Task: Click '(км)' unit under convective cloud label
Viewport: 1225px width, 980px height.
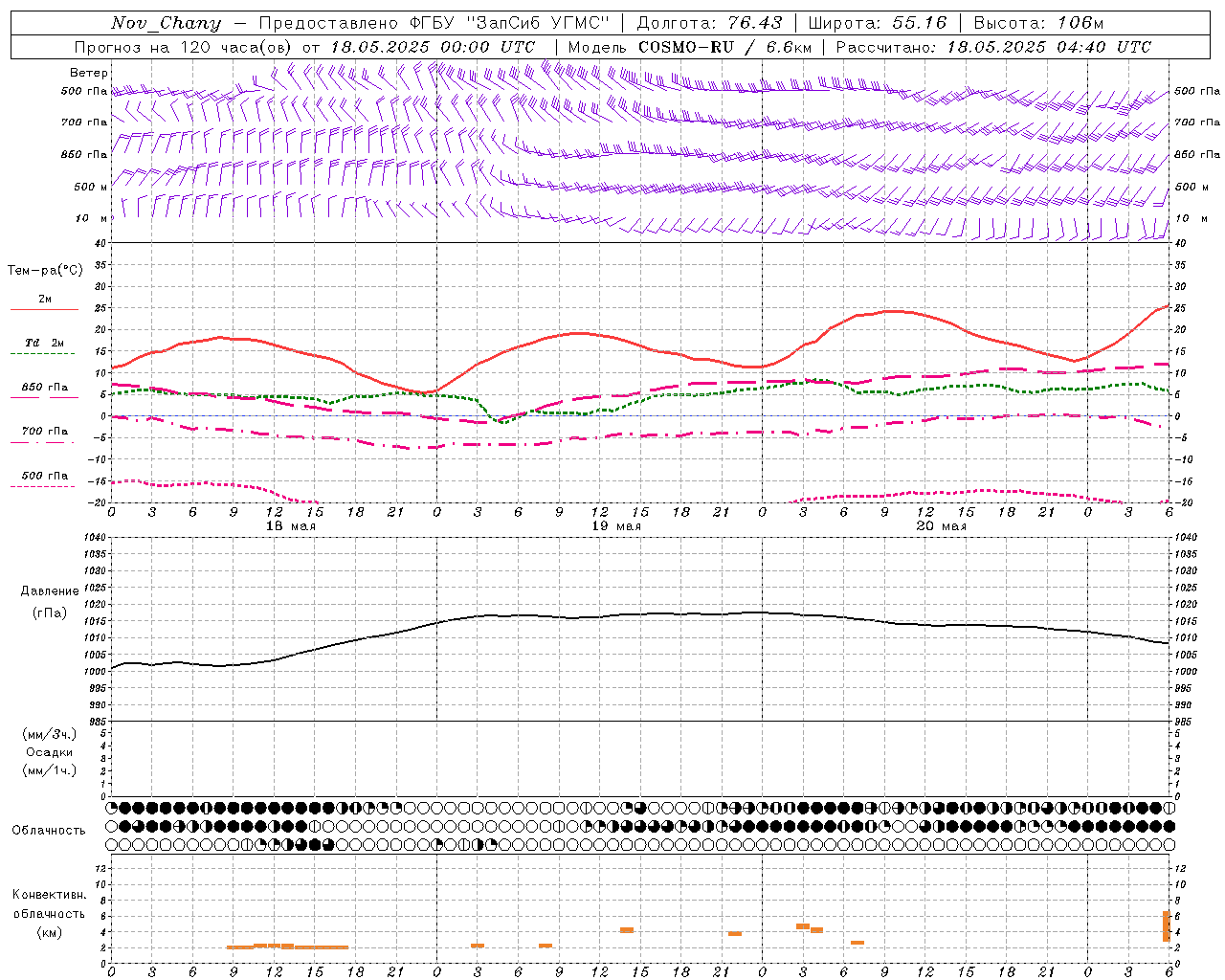Action: coord(49,932)
